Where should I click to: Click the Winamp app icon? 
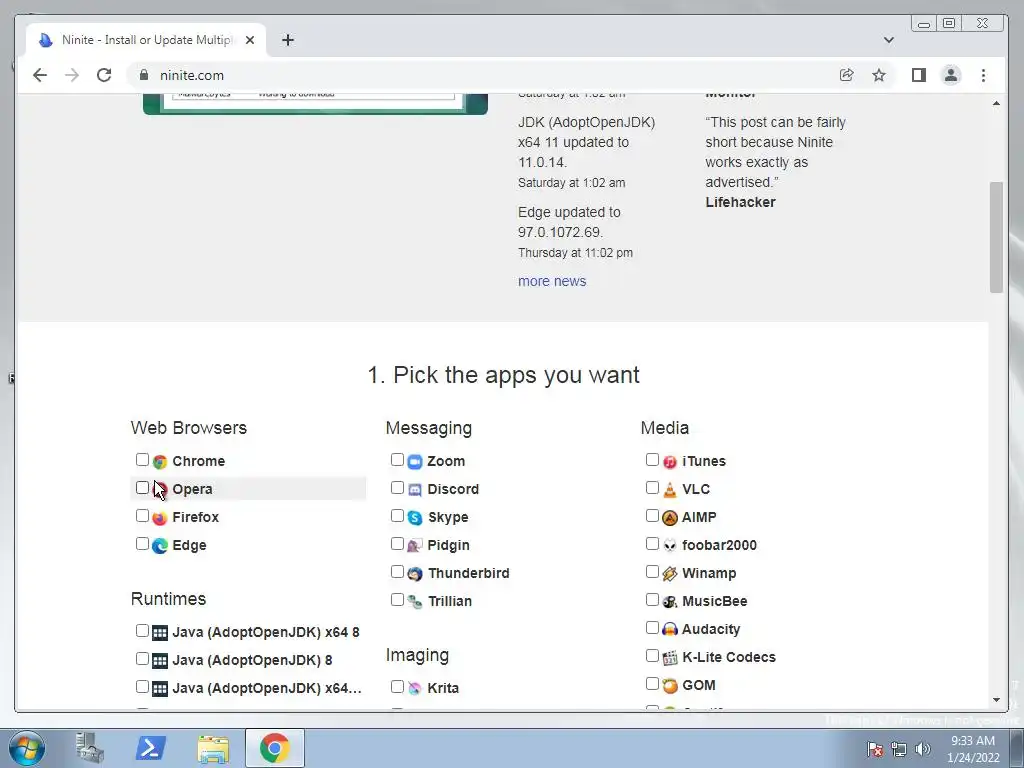[x=670, y=574]
